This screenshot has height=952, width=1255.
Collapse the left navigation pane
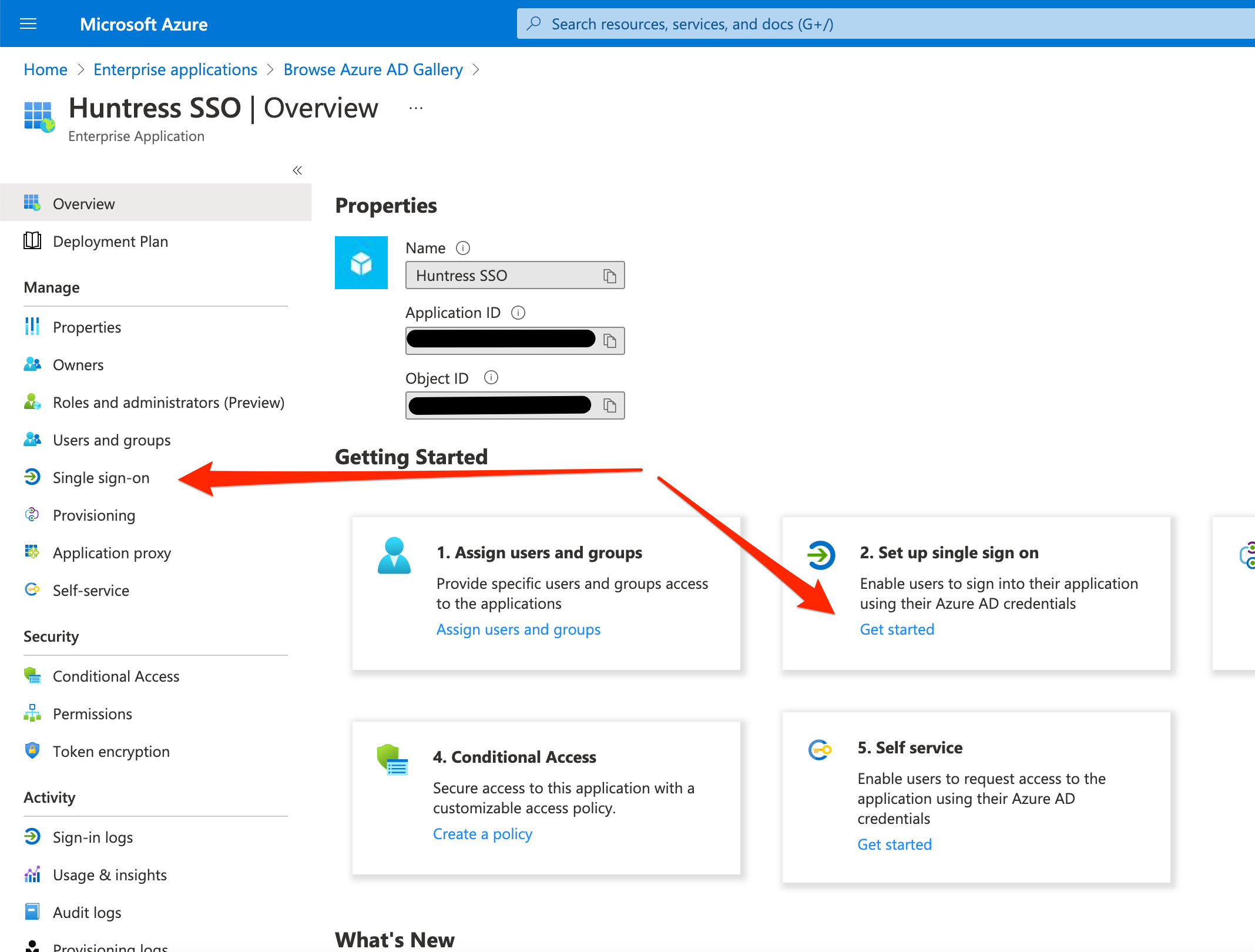tap(297, 170)
